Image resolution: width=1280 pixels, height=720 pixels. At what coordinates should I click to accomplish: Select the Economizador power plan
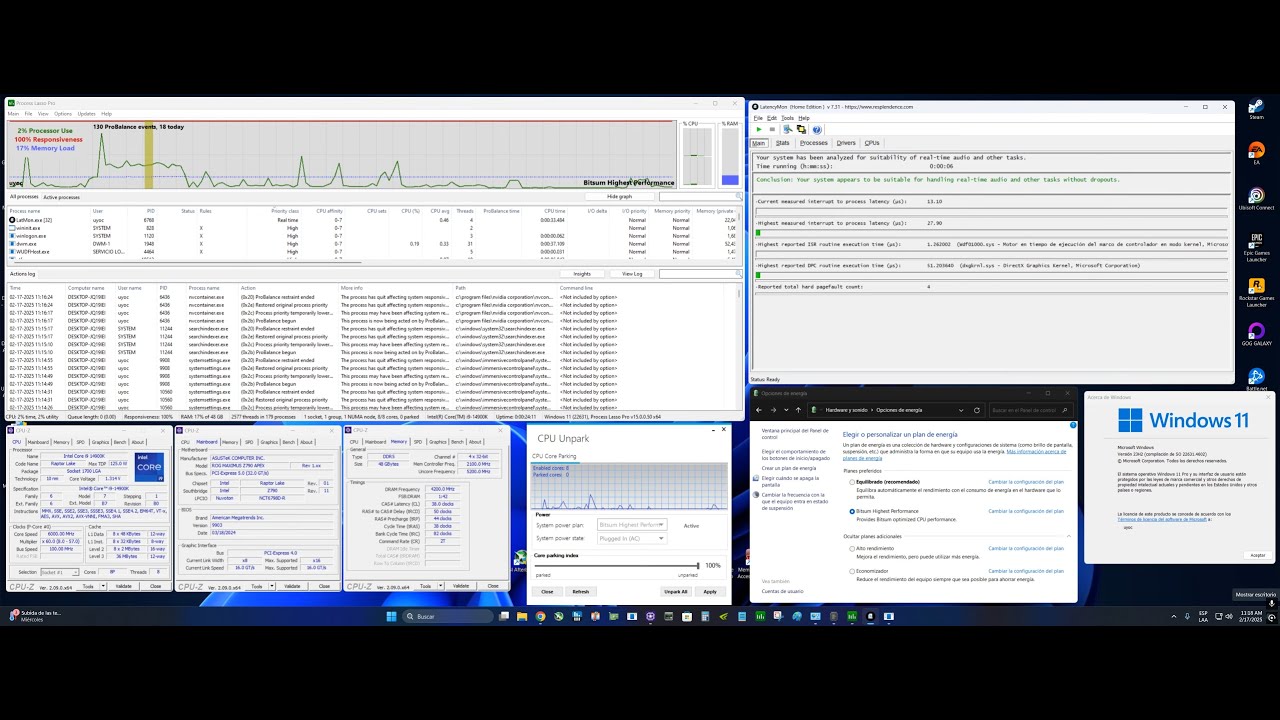coord(853,572)
